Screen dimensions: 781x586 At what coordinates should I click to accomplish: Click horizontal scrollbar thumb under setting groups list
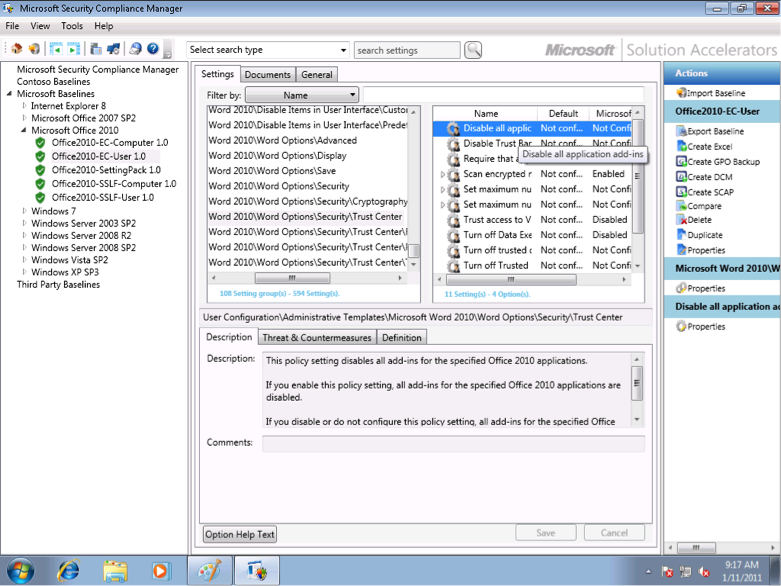(x=292, y=278)
